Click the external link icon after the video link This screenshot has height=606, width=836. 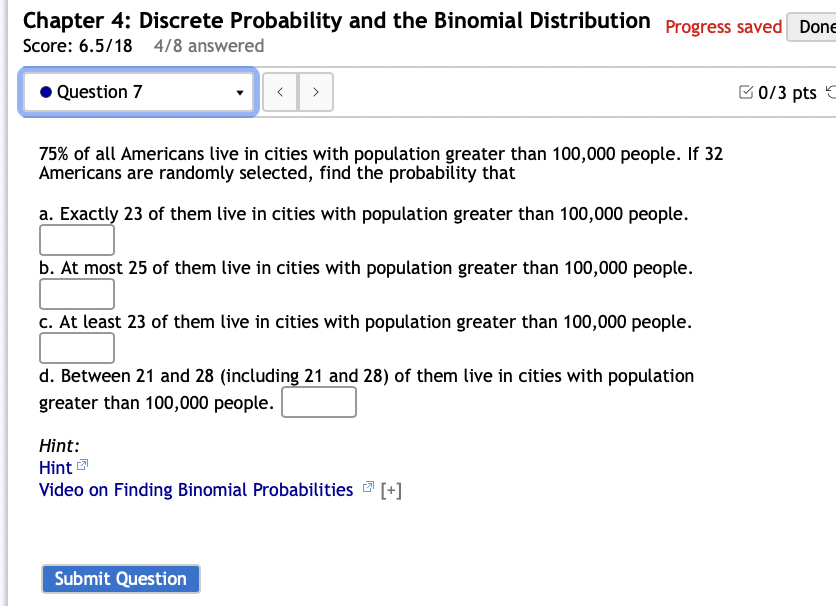tap(366, 487)
